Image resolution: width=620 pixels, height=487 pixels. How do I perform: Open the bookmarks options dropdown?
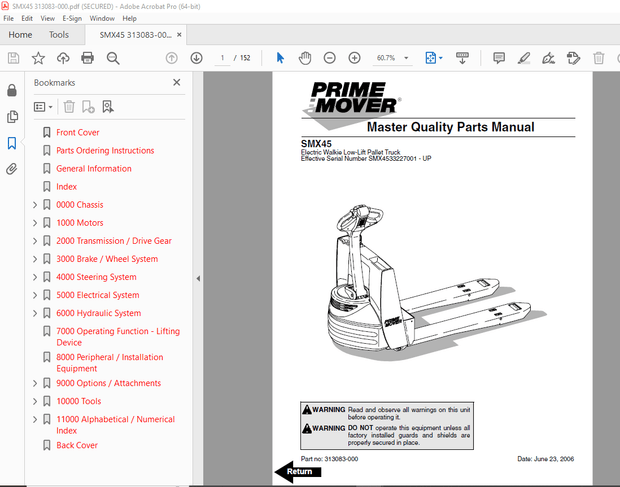coord(43,107)
